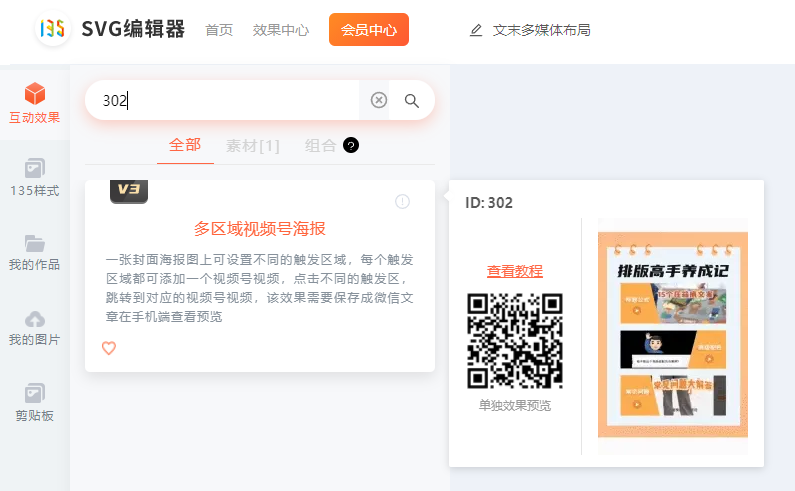This screenshot has height=491, width=795.
Task: Click the magnifier search icon
Action: [412, 100]
